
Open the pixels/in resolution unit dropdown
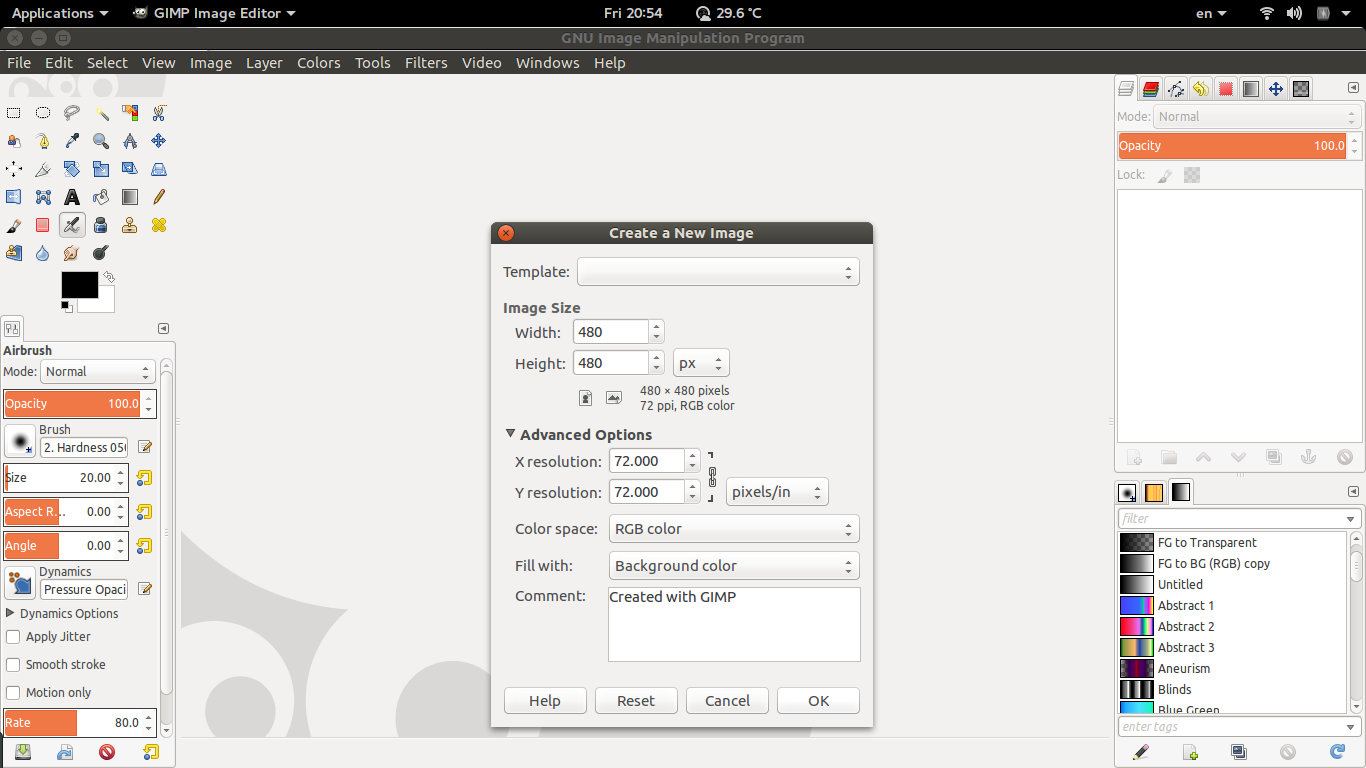point(777,491)
